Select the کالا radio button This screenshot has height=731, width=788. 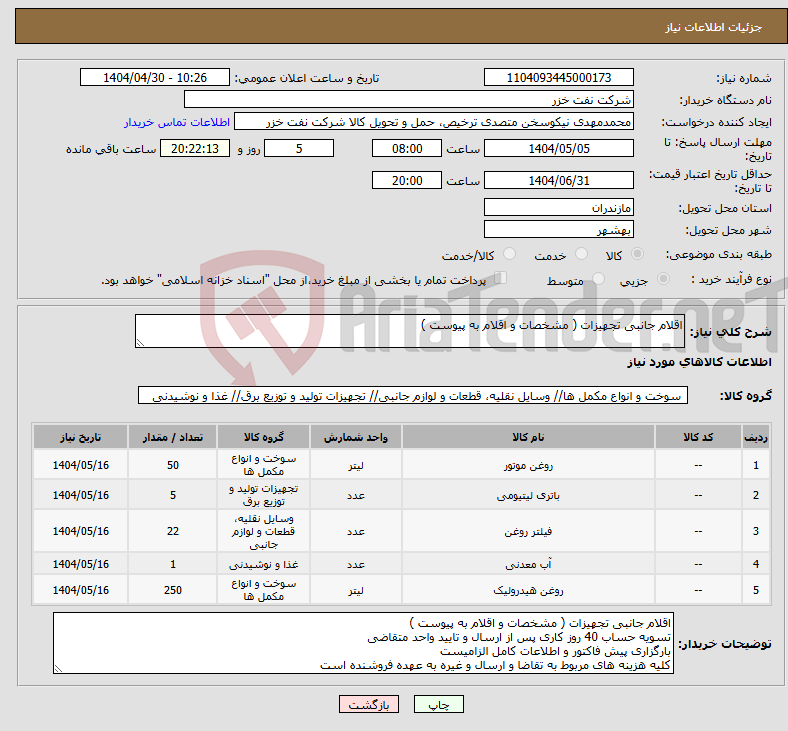click(637, 254)
